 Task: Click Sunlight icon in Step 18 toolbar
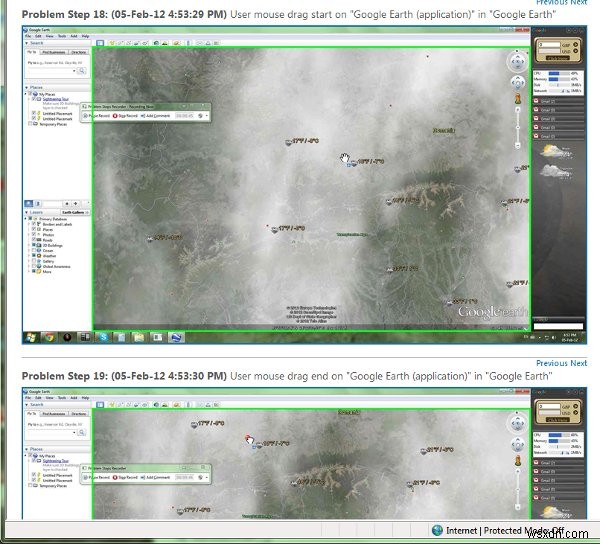click(x=165, y=43)
